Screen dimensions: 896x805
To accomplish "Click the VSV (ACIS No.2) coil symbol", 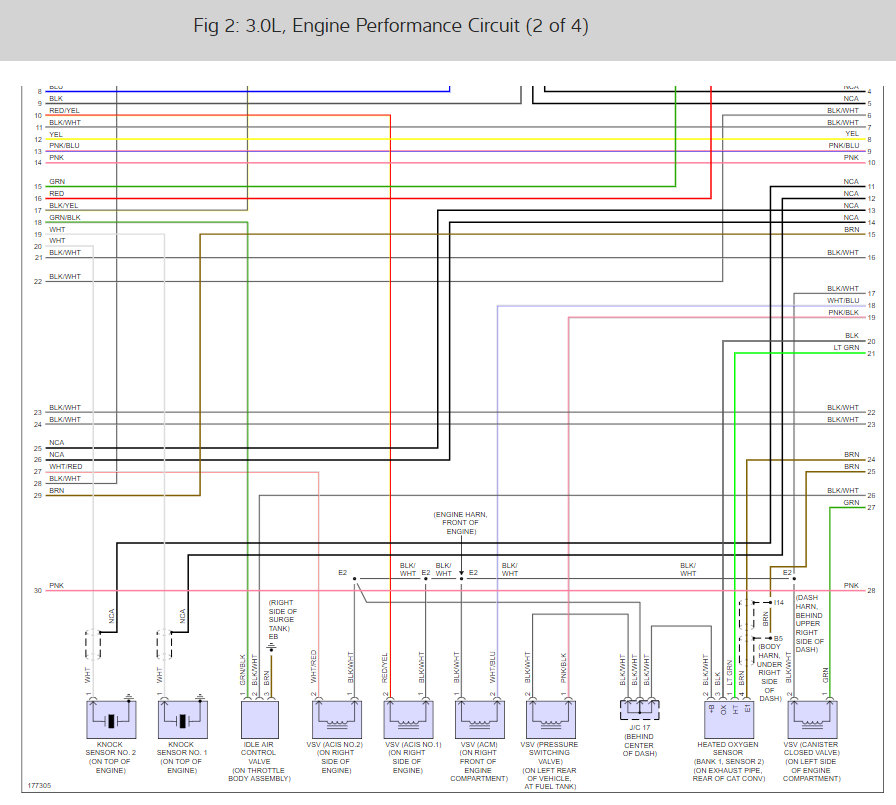I will coord(337,719).
